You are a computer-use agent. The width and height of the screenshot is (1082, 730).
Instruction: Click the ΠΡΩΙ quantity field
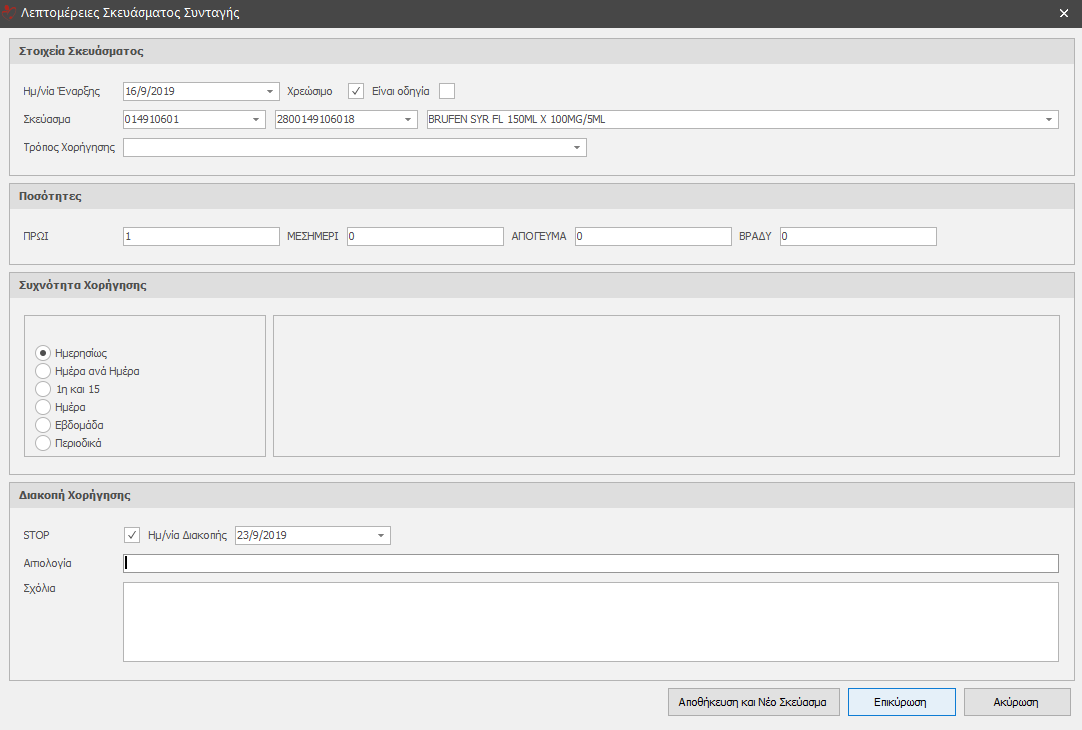click(201, 236)
